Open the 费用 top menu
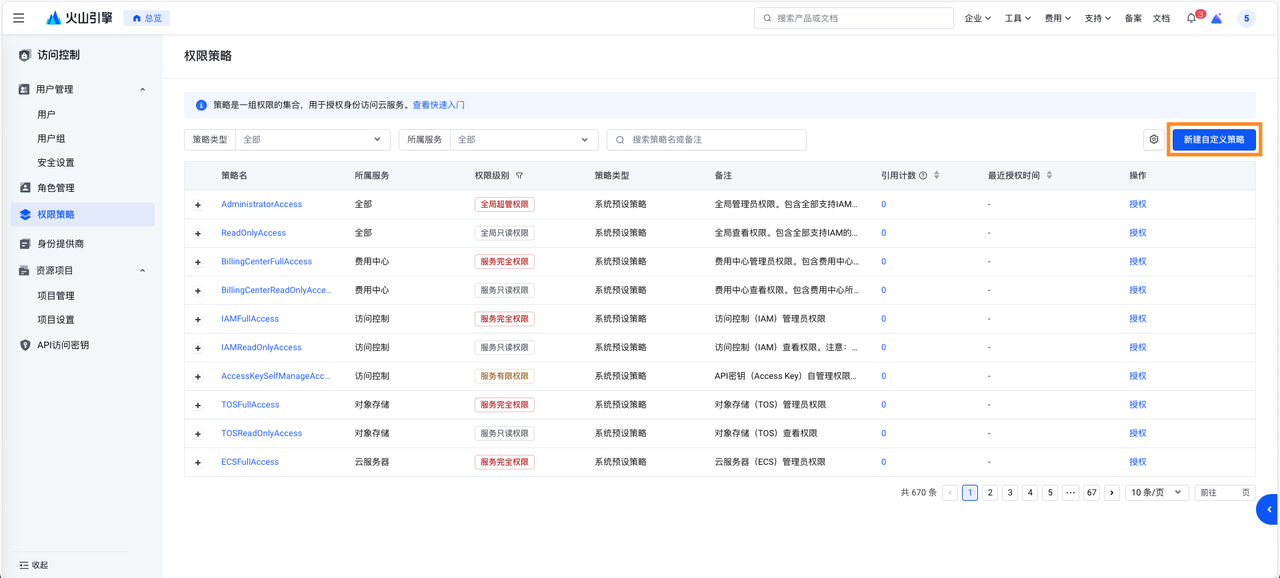Viewport: 1280px width, 578px height. coord(1057,18)
